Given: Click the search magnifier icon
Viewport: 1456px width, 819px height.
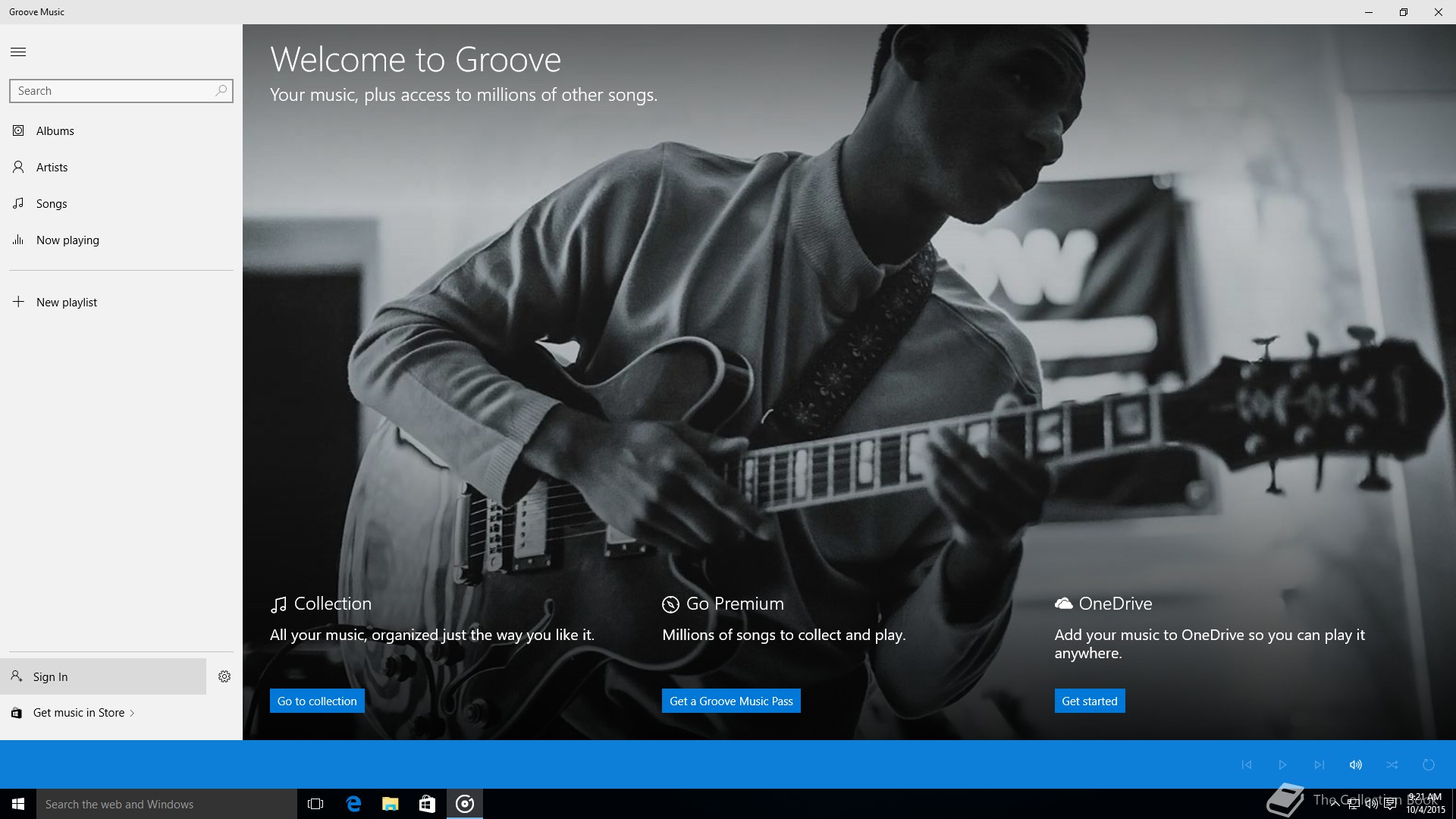Looking at the screenshot, I should pyautogui.click(x=221, y=90).
